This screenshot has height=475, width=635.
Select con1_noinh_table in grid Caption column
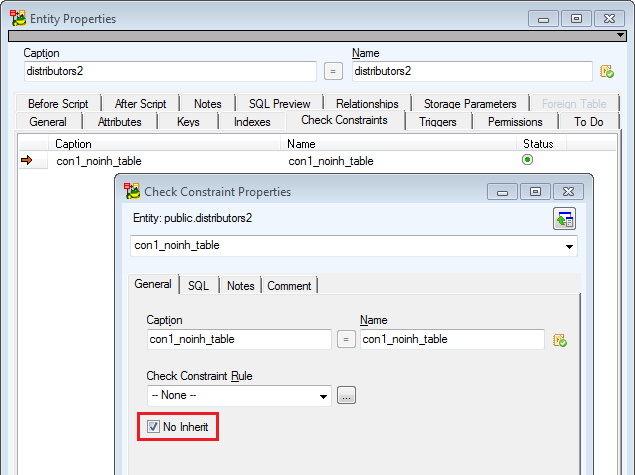pos(99,161)
